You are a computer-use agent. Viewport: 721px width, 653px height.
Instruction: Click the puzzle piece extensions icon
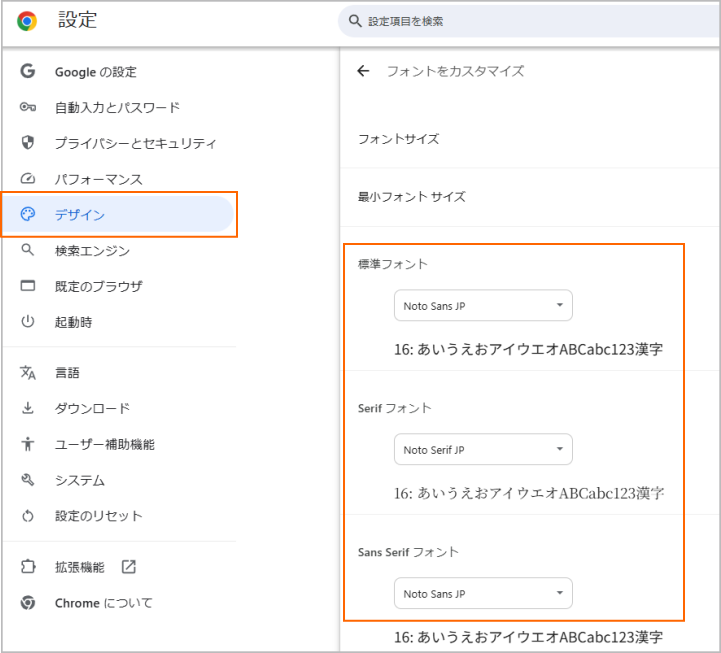[x=28, y=567]
